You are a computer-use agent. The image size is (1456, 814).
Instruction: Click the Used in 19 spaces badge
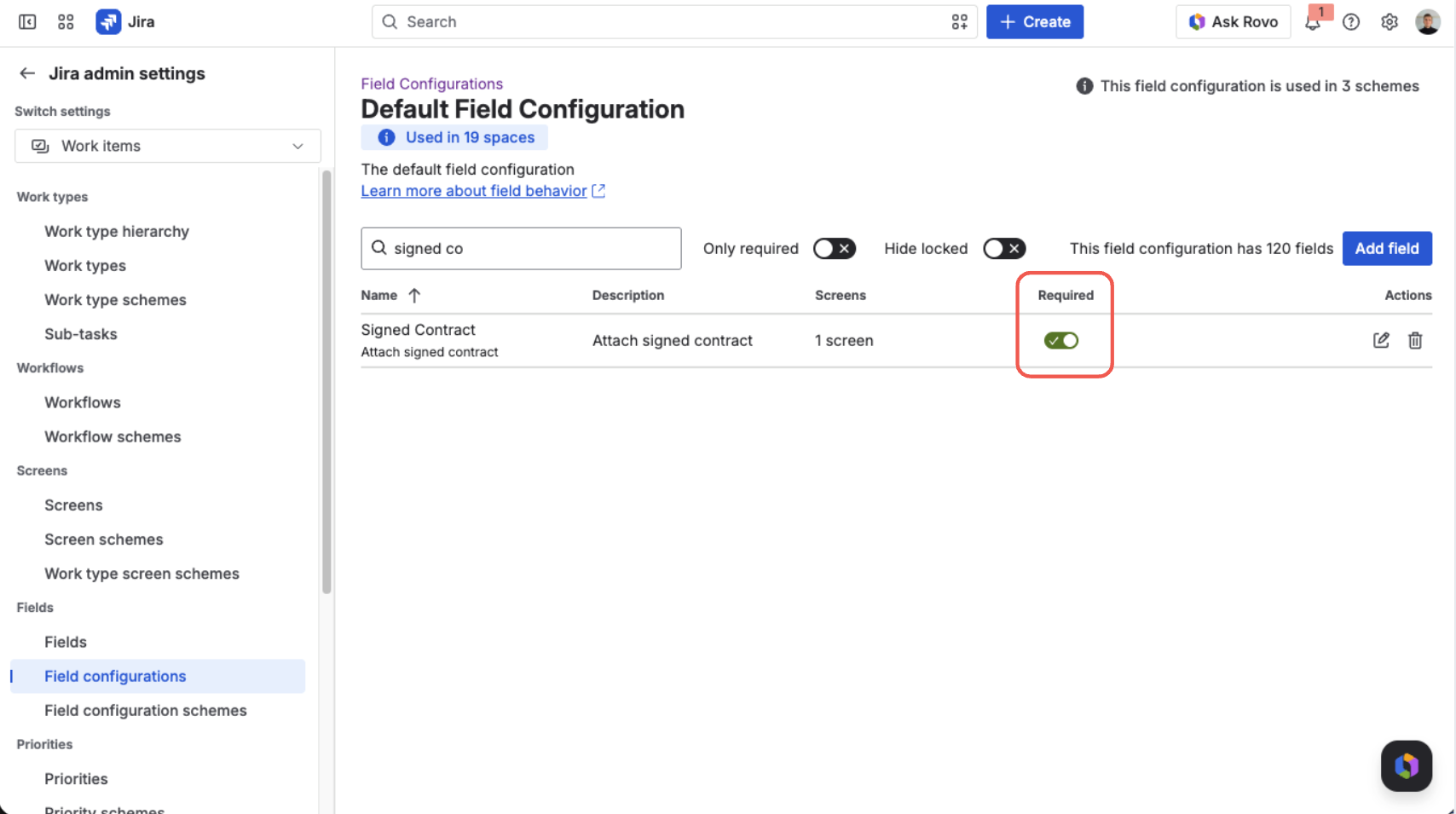click(454, 137)
